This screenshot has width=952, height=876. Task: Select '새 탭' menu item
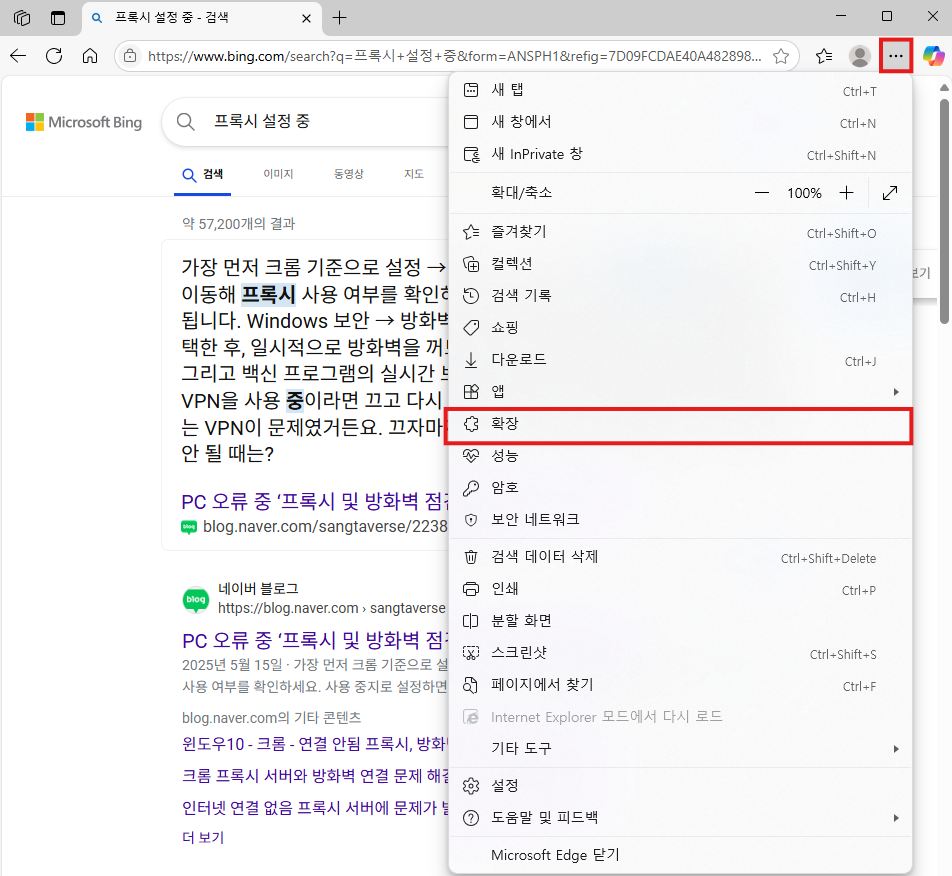pyautogui.click(x=680, y=90)
